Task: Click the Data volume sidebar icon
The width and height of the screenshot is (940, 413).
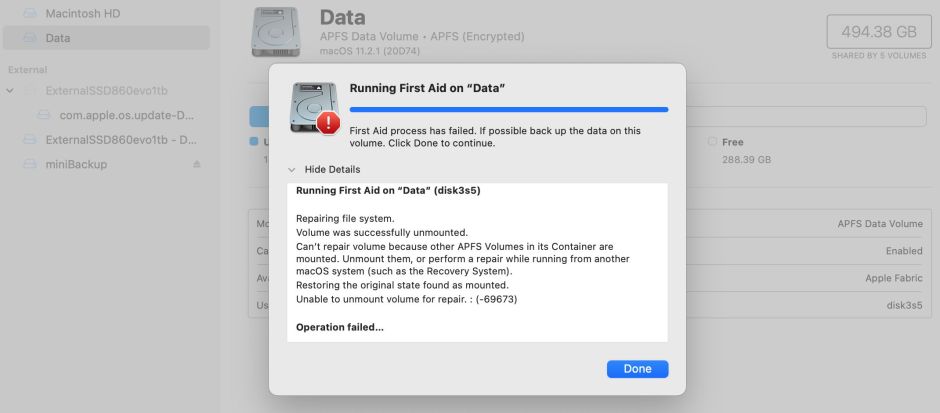Action: [x=30, y=38]
